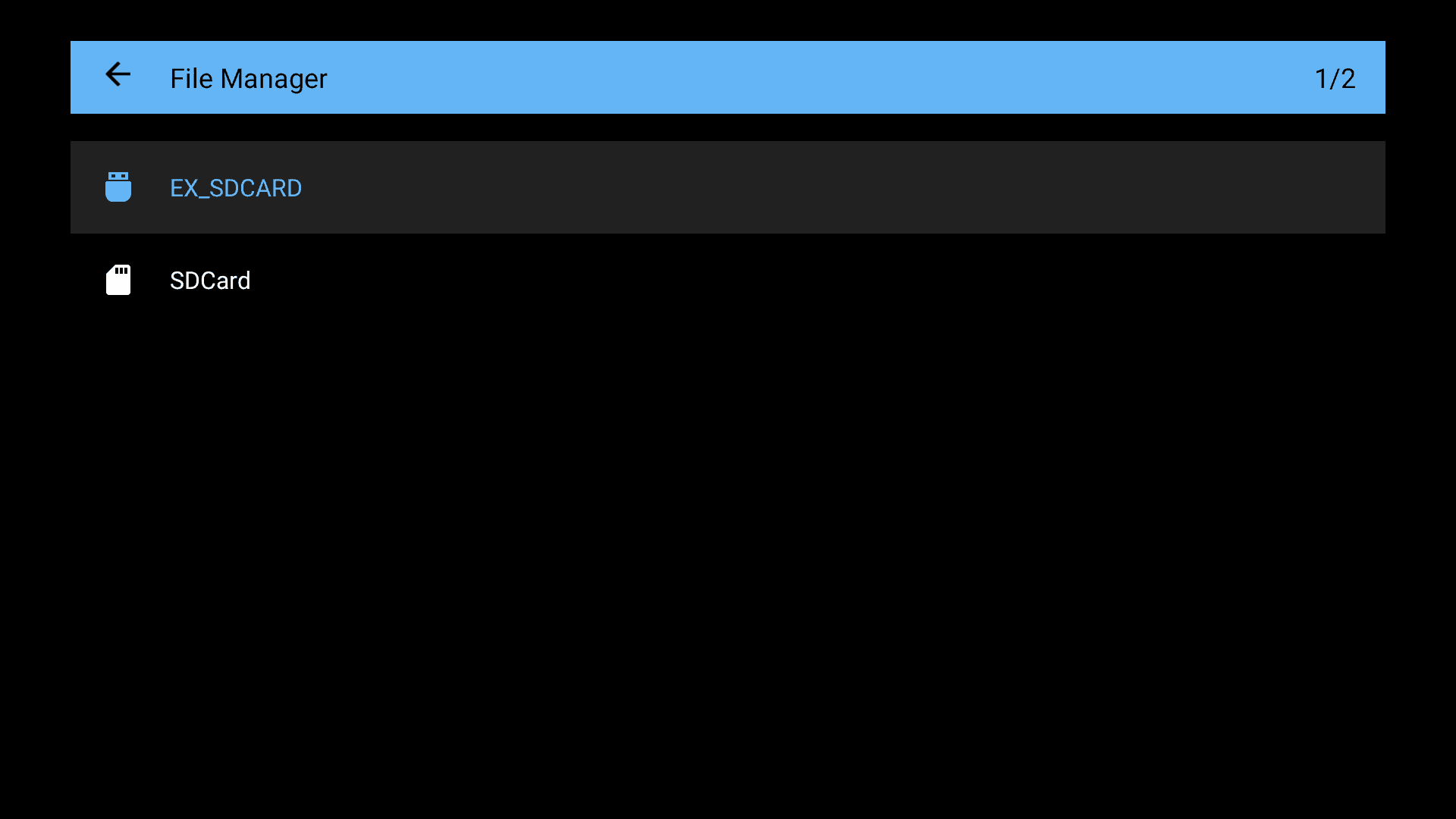
Task: Click the USB drive icon for EX_SDCARD
Action: pyautogui.click(x=118, y=187)
